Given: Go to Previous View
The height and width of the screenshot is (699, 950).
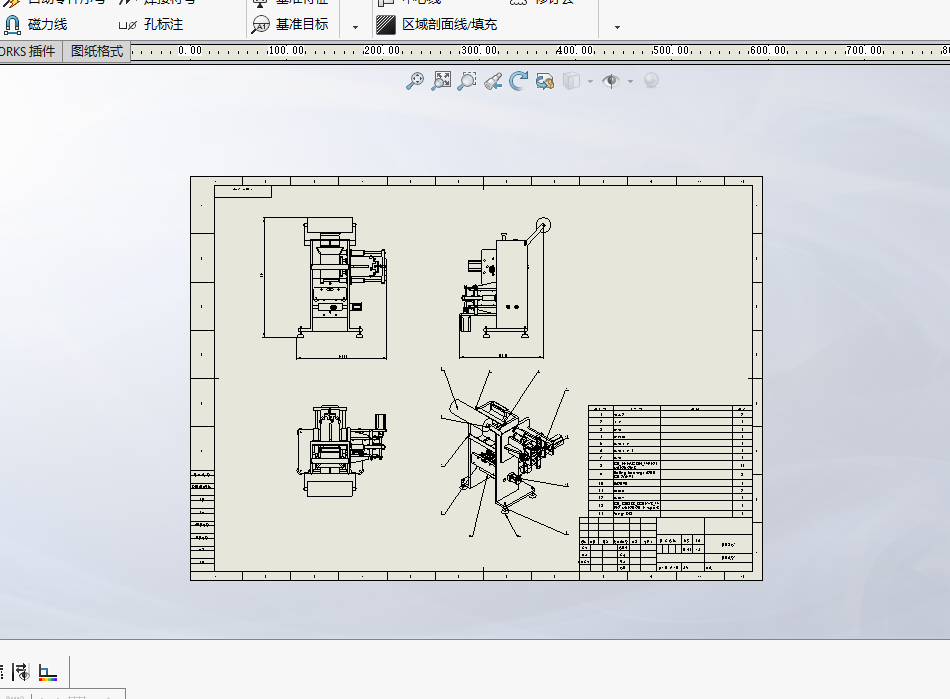Looking at the screenshot, I should (x=493, y=81).
